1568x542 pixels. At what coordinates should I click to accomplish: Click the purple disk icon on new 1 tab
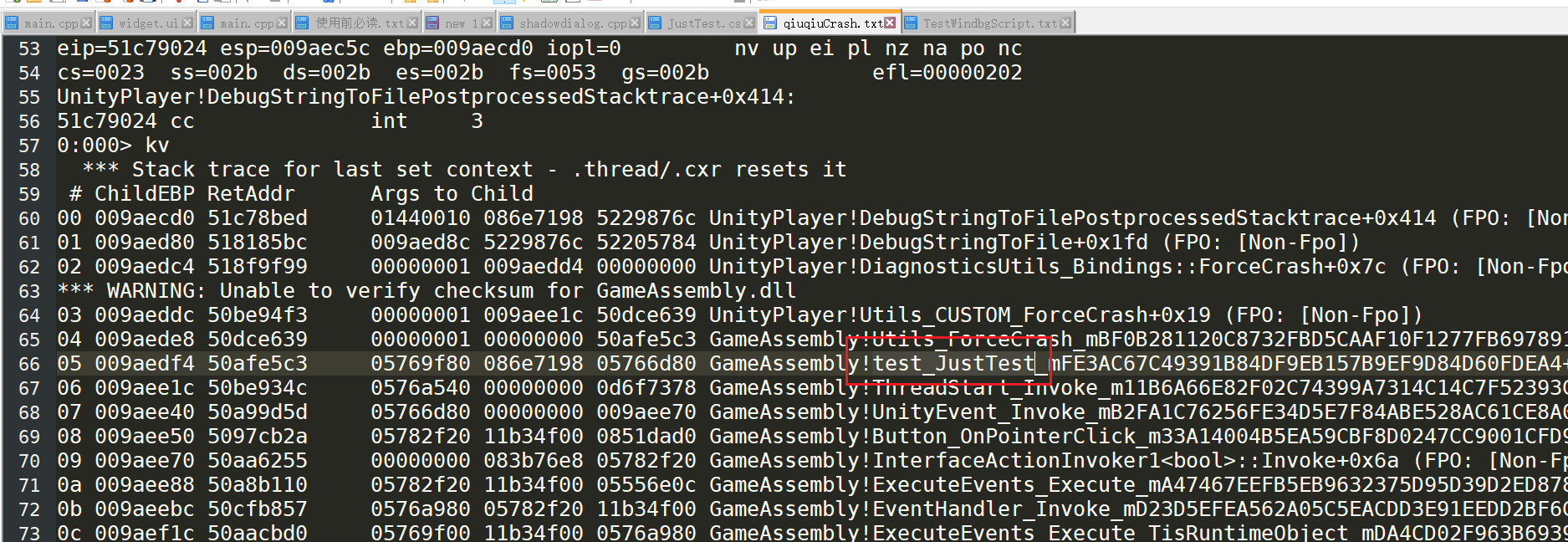[x=433, y=23]
